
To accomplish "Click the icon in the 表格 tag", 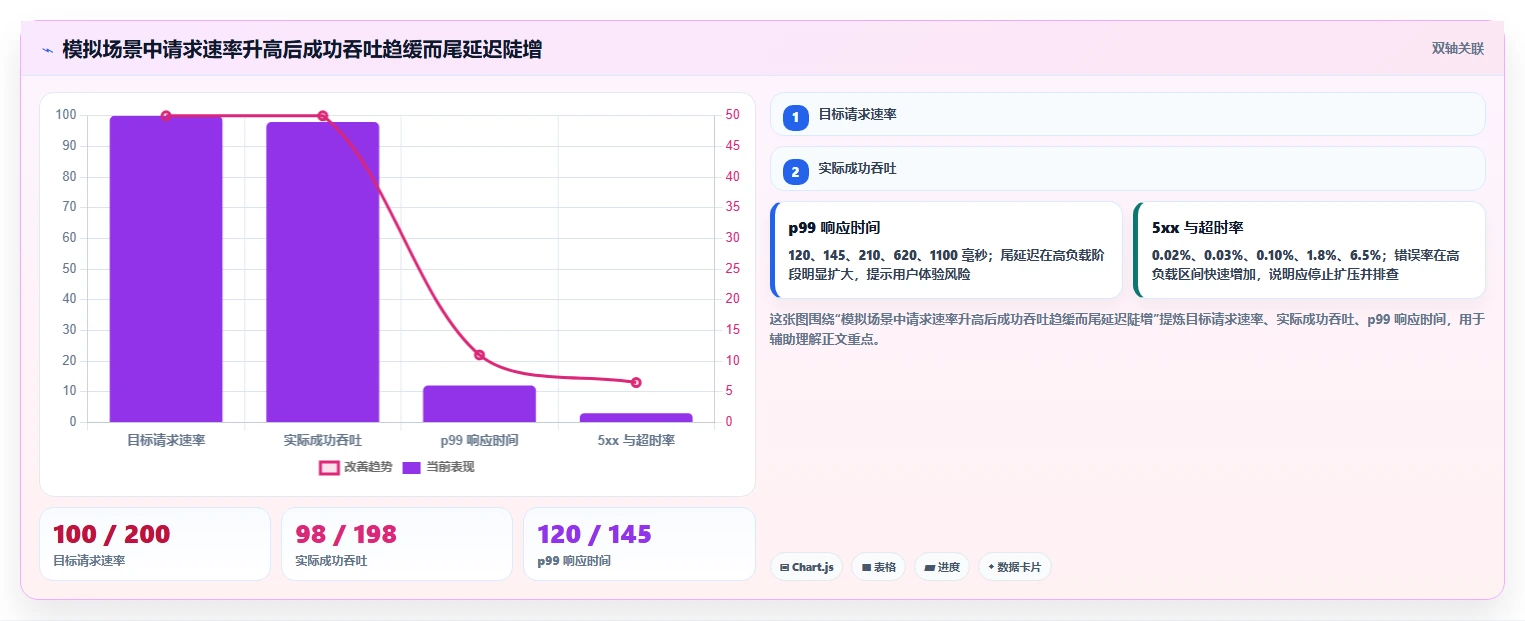I will (866, 568).
